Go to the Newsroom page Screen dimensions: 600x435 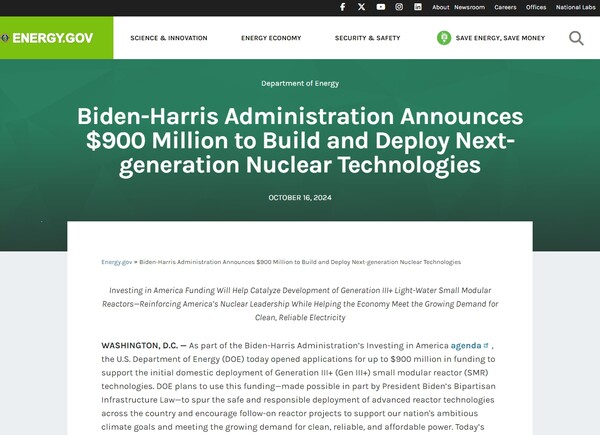[469, 7]
